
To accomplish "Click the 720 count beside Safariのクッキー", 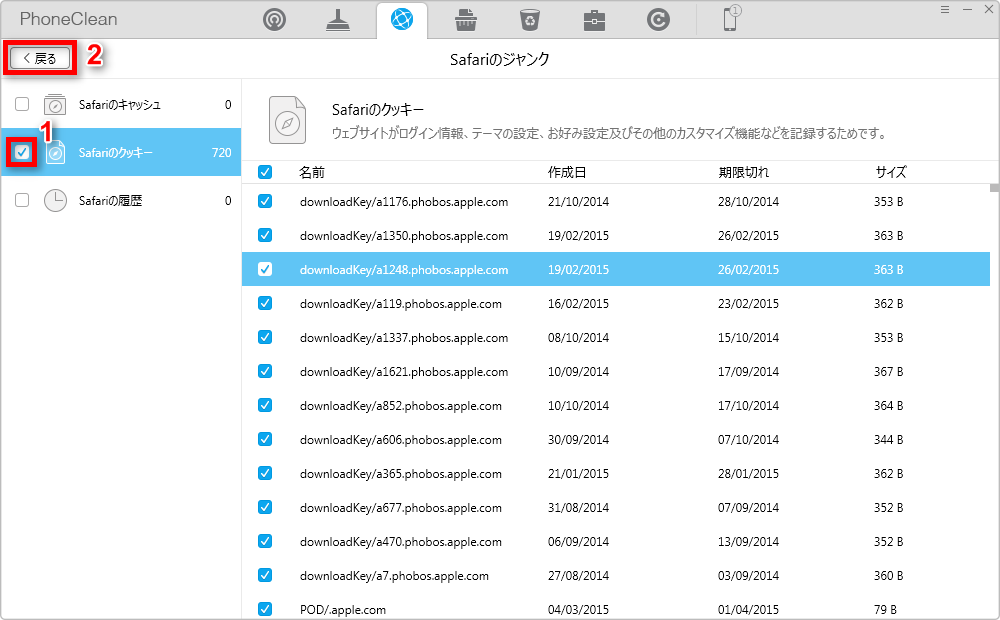I will click(x=221, y=152).
